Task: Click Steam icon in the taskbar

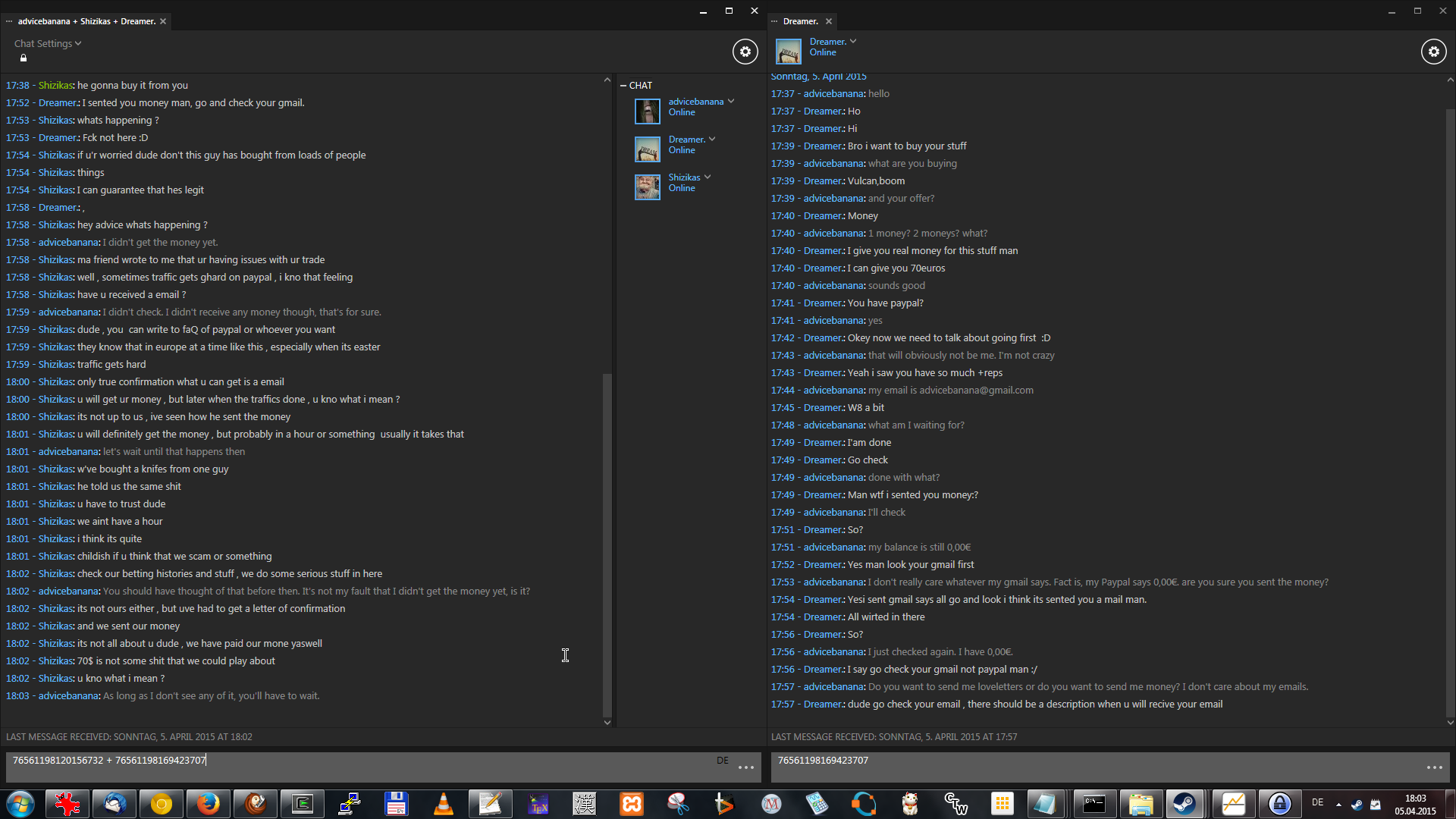Action: click(1185, 804)
